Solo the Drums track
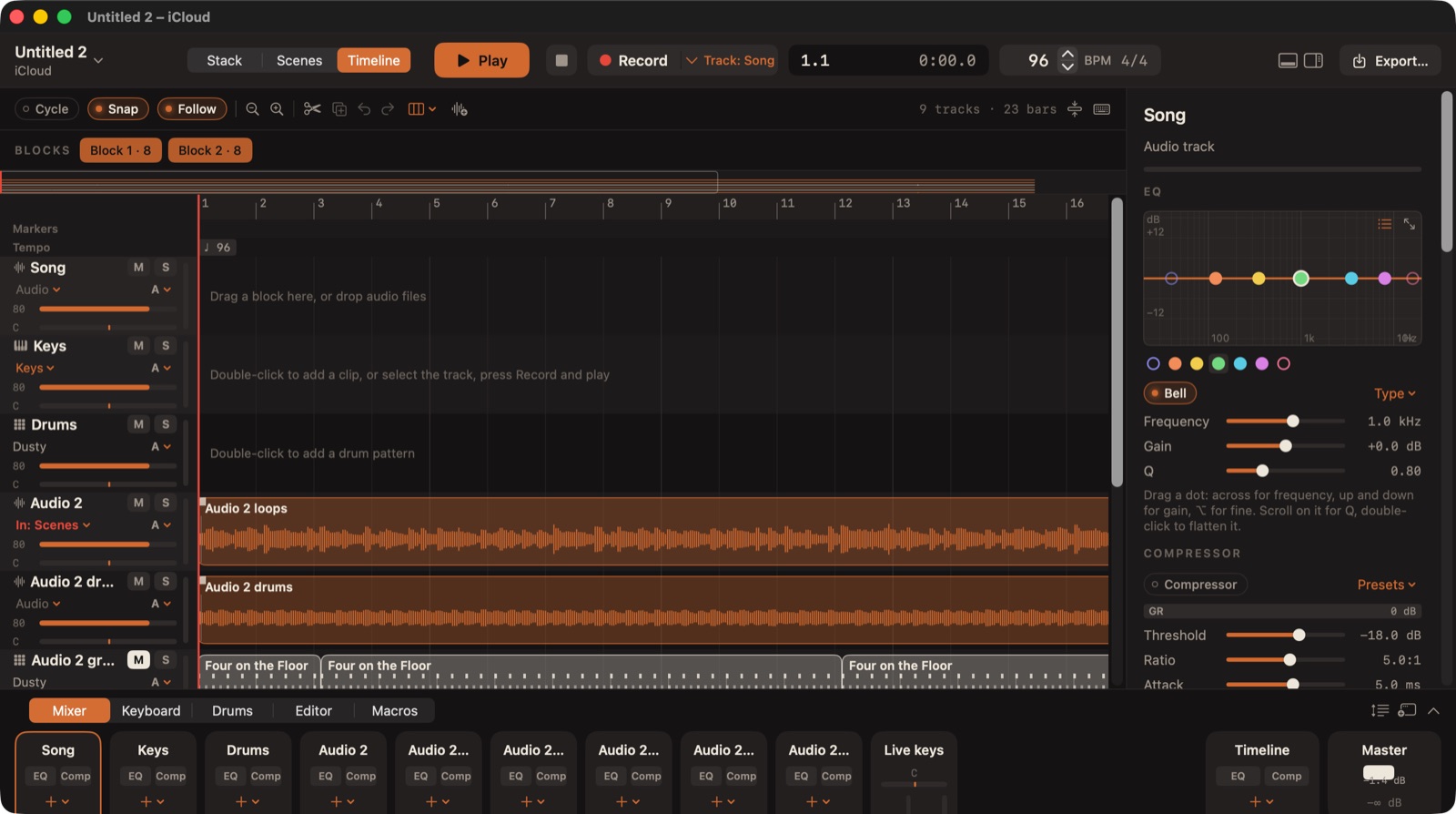This screenshot has width=1456, height=814. 166,424
